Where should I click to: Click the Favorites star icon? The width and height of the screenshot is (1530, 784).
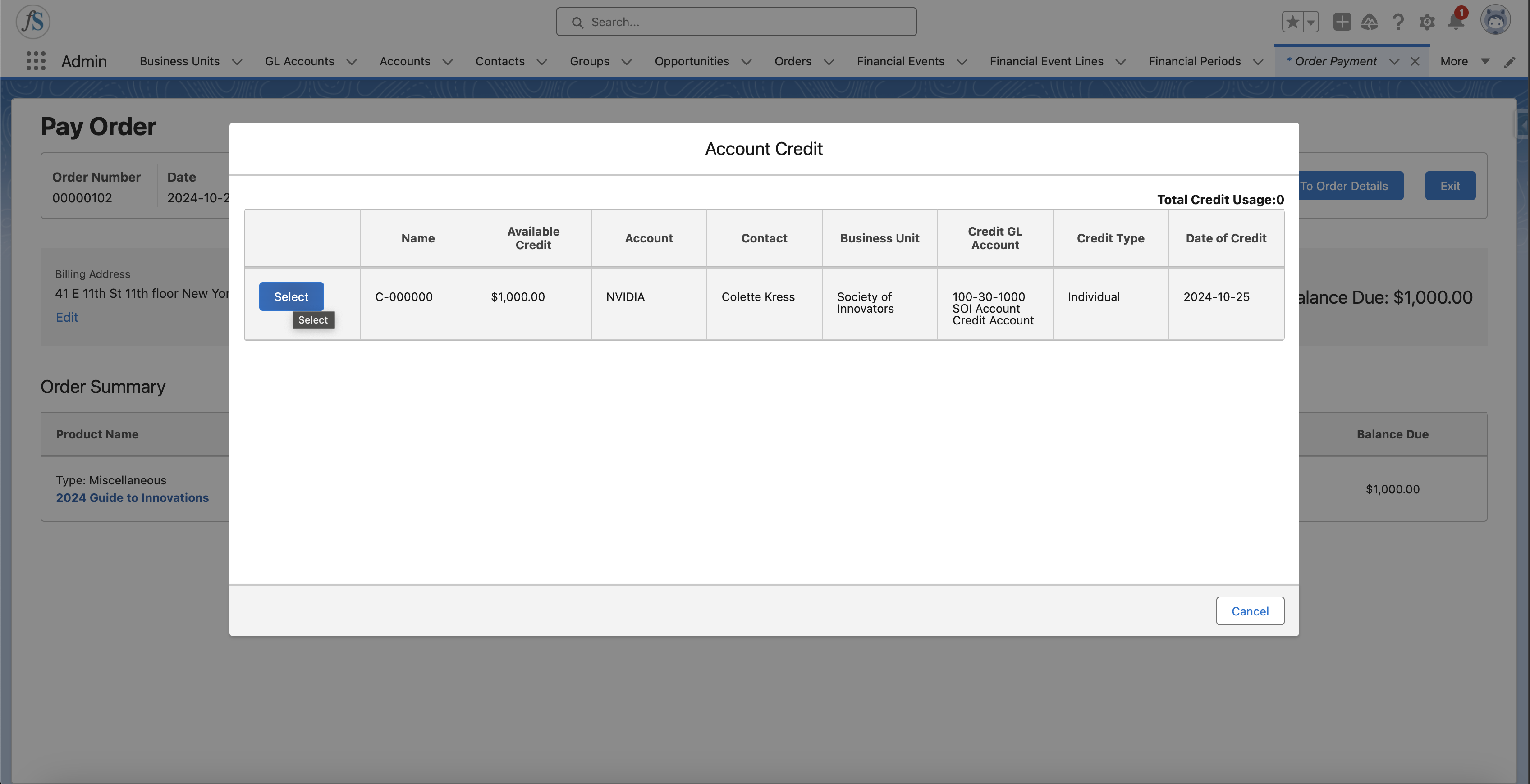coord(1292,22)
